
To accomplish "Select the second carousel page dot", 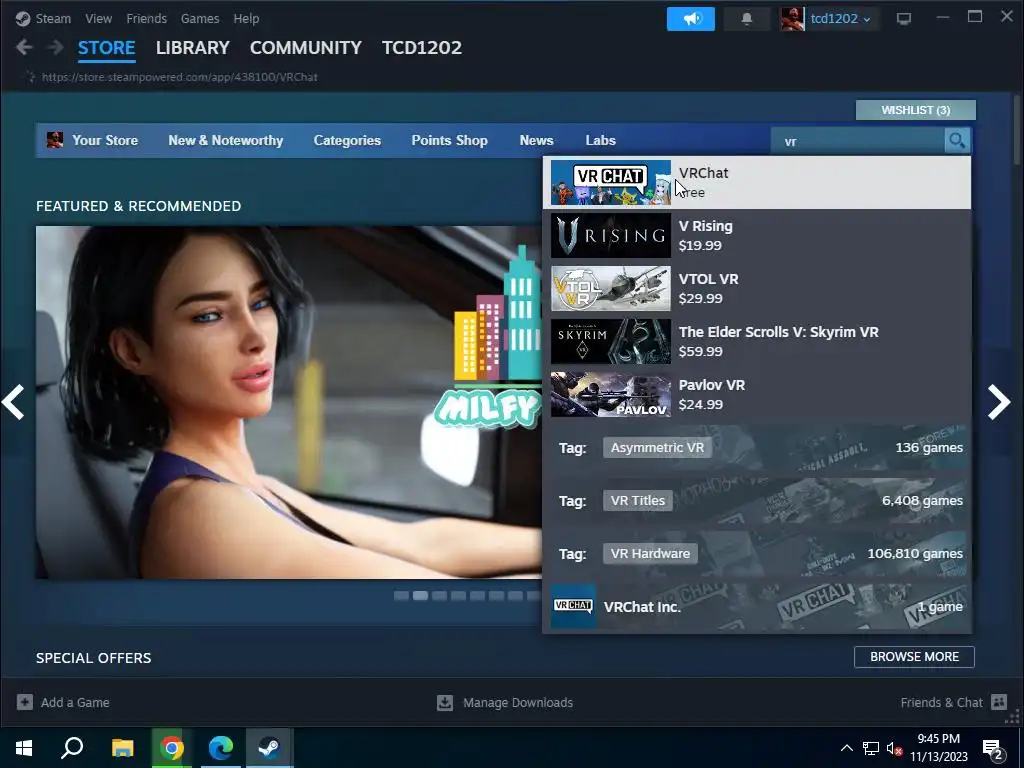I will (x=421, y=596).
